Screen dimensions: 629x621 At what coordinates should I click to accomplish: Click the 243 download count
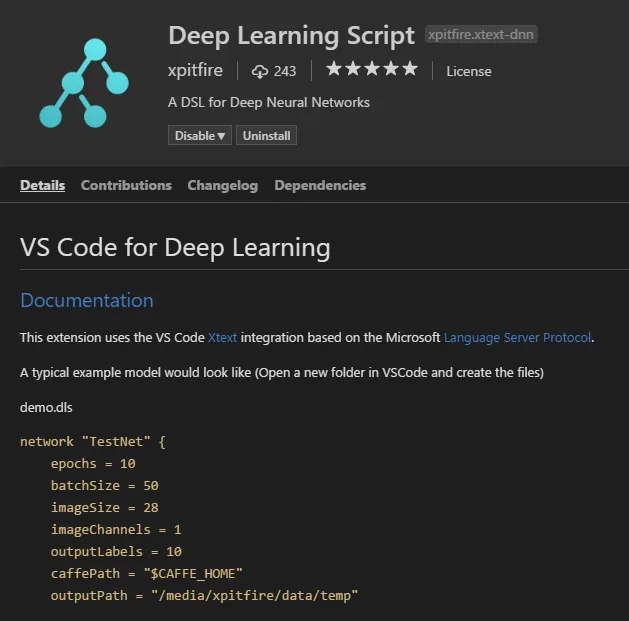click(285, 71)
